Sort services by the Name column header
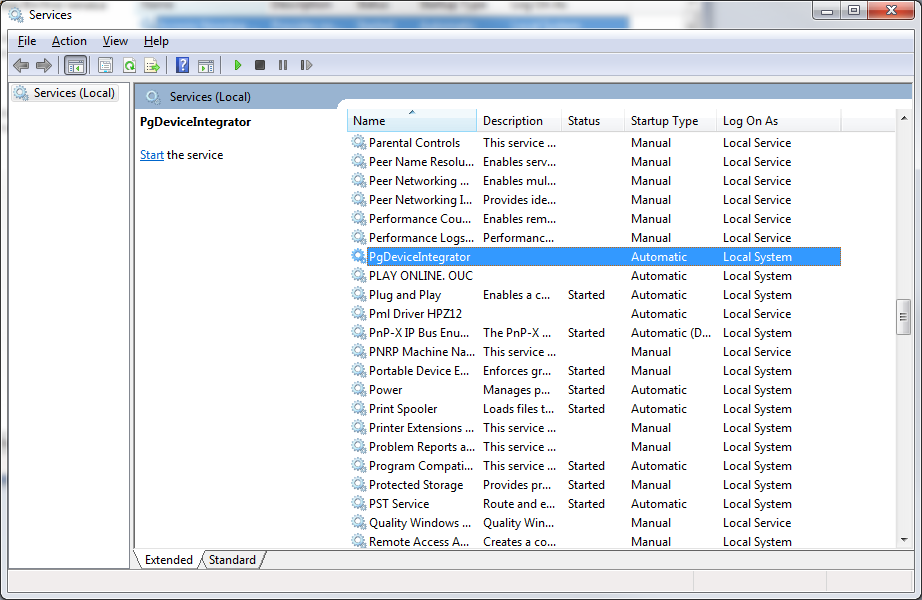922x600 pixels. click(x=411, y=121)
